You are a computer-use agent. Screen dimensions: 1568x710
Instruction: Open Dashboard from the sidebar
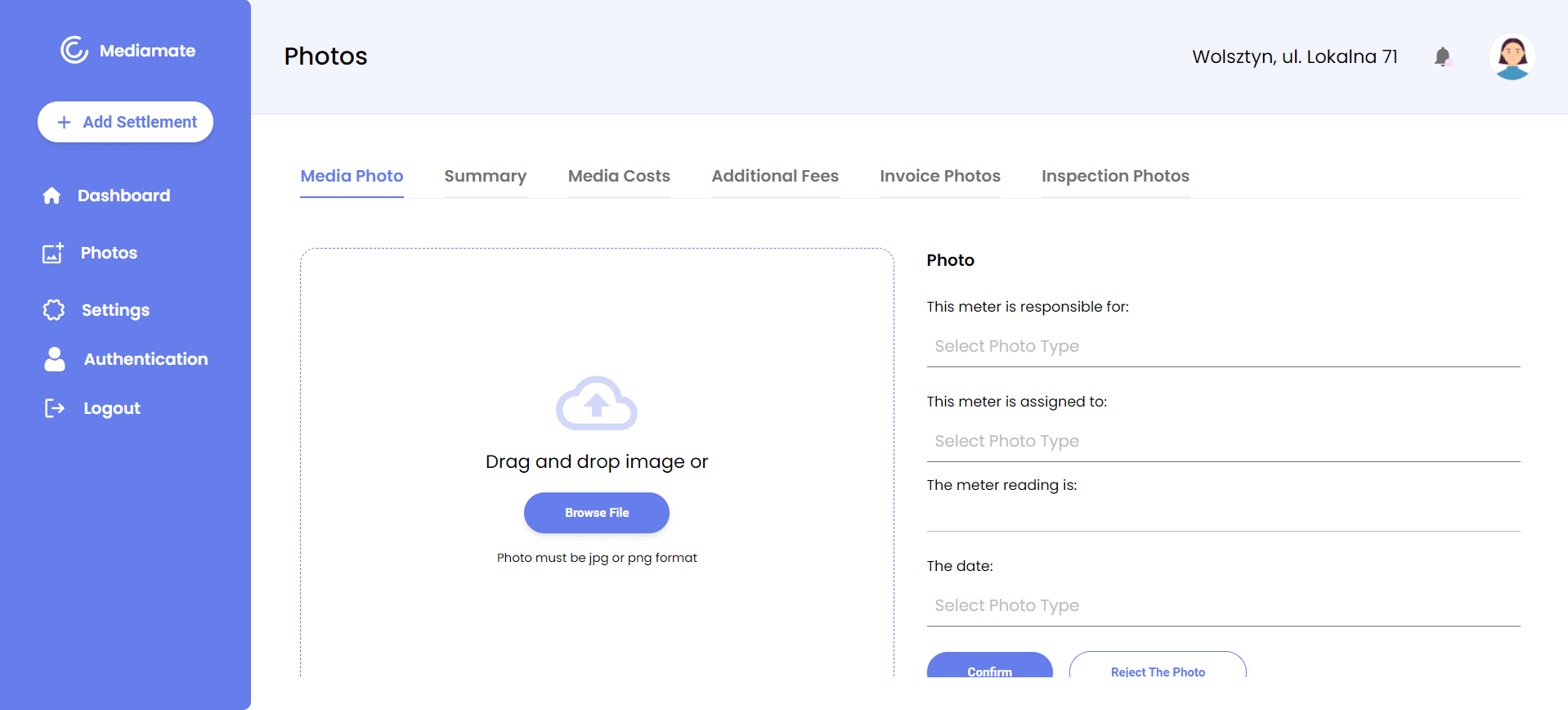[x=124, y=195]
